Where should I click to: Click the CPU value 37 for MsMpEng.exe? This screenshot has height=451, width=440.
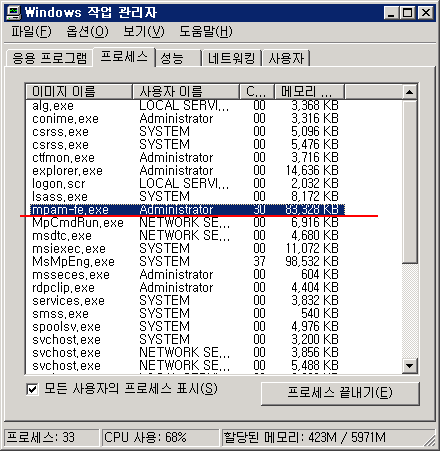tap(259, 262)
